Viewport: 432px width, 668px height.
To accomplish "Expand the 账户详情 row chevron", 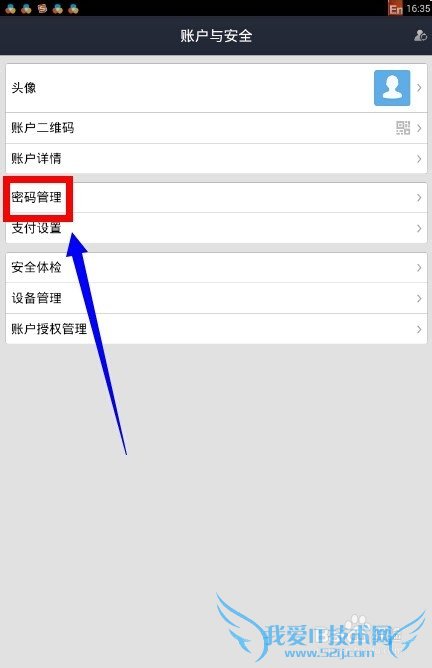I will pos(419,158).
